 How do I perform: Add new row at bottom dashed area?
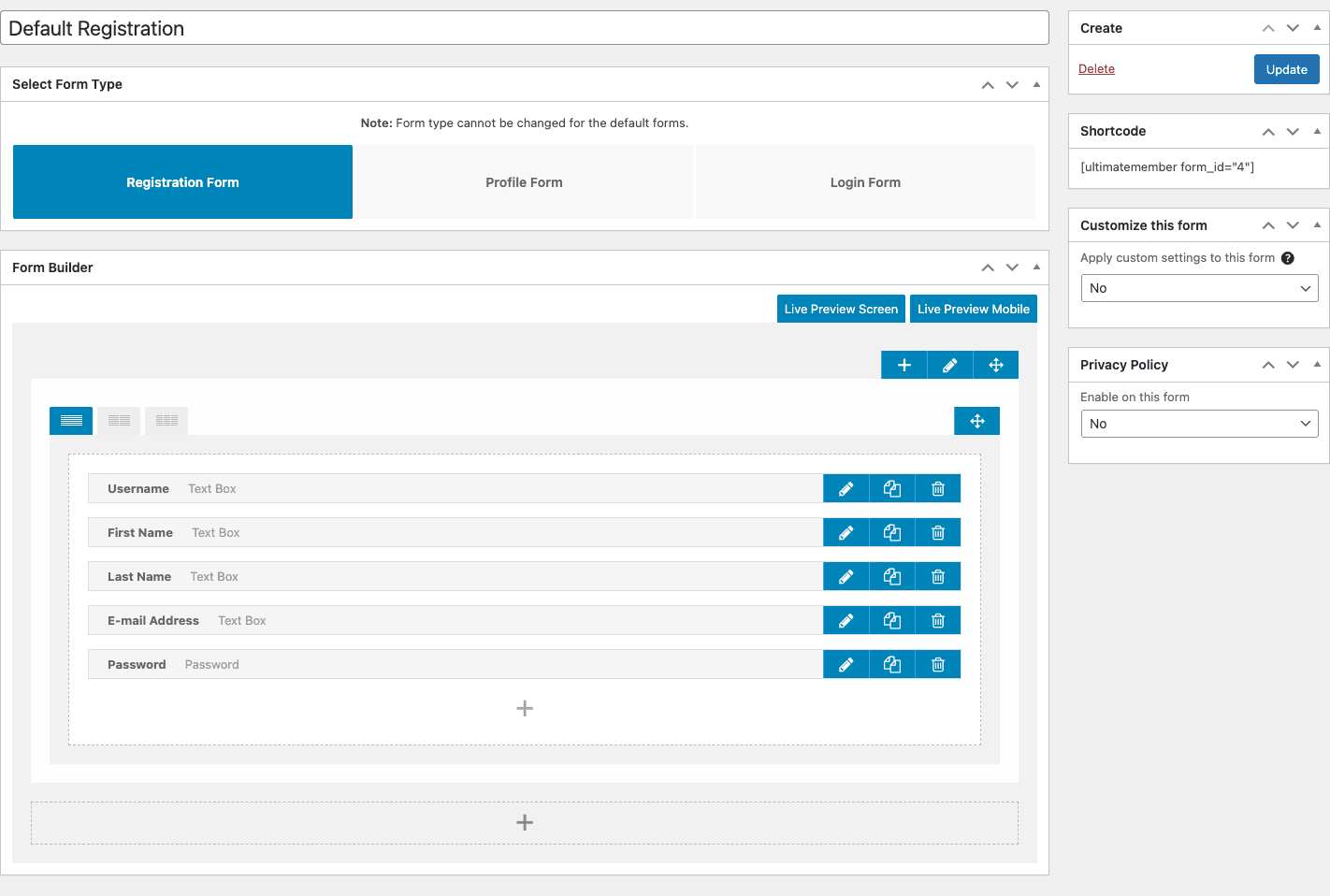click(x=525, y=823)
